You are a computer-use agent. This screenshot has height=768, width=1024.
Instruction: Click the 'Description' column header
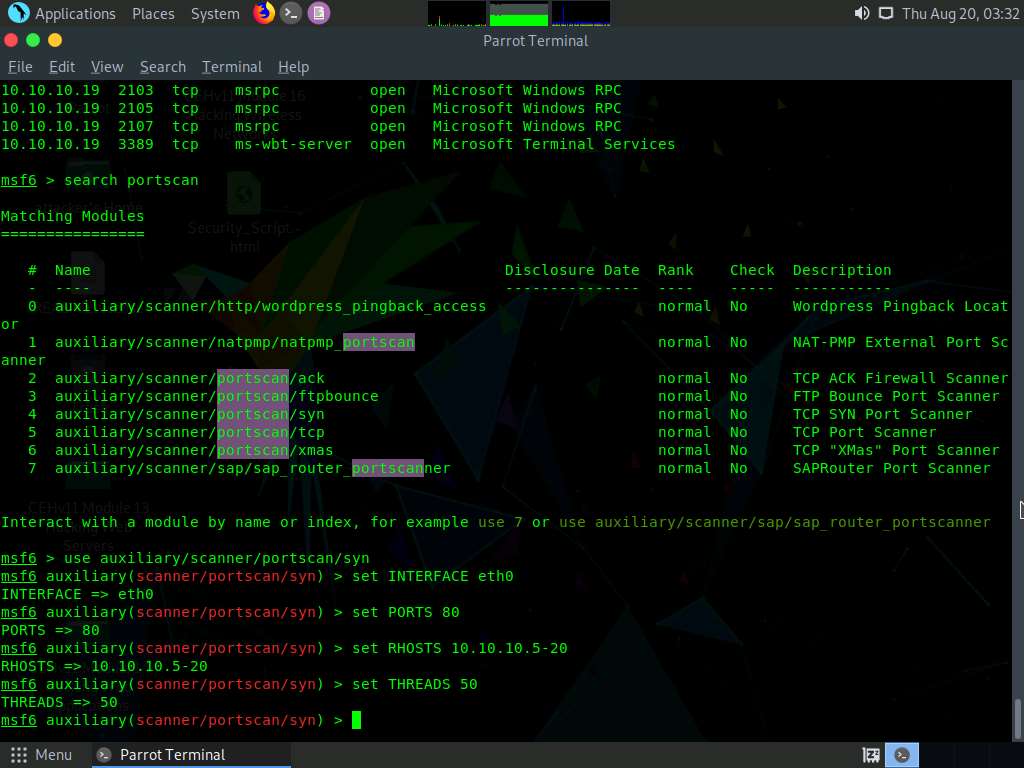tap(842, 270)
